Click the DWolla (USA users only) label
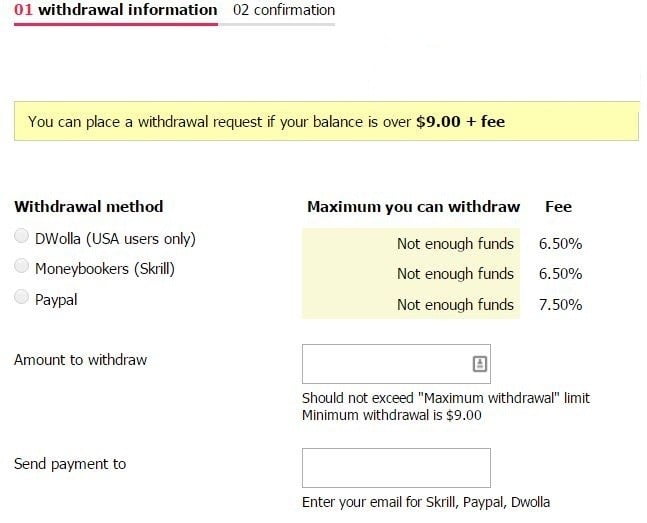Viewport: 647px width, 523px height. [x=115, y=239]
